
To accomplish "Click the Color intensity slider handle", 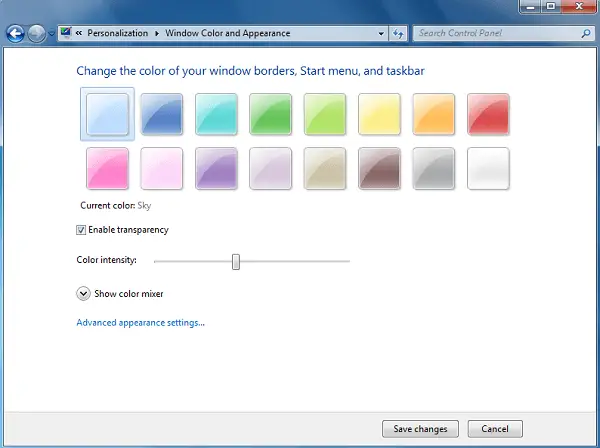I will [236, 262].
